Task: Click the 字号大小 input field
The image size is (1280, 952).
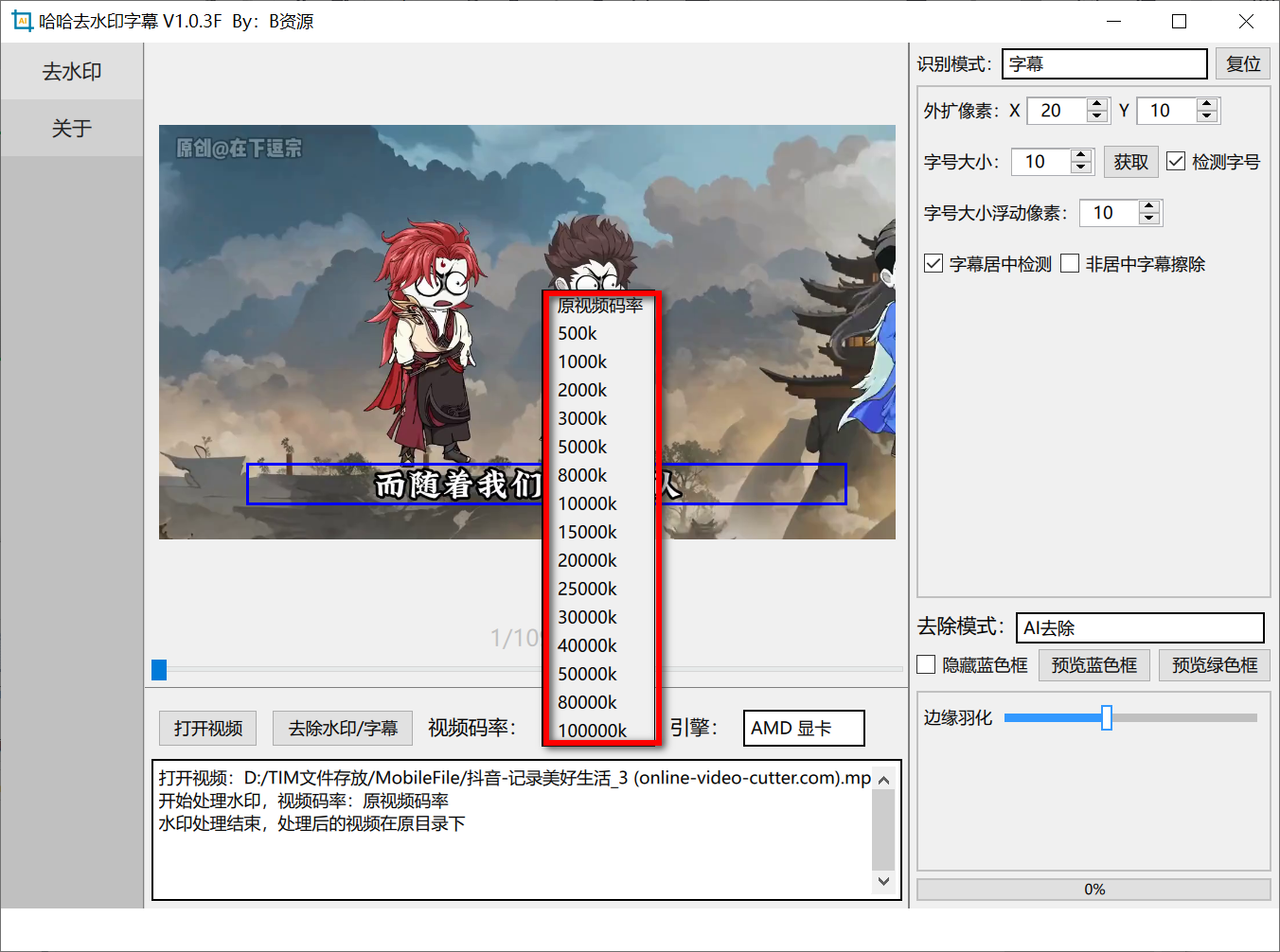Action: point(1041,162)
